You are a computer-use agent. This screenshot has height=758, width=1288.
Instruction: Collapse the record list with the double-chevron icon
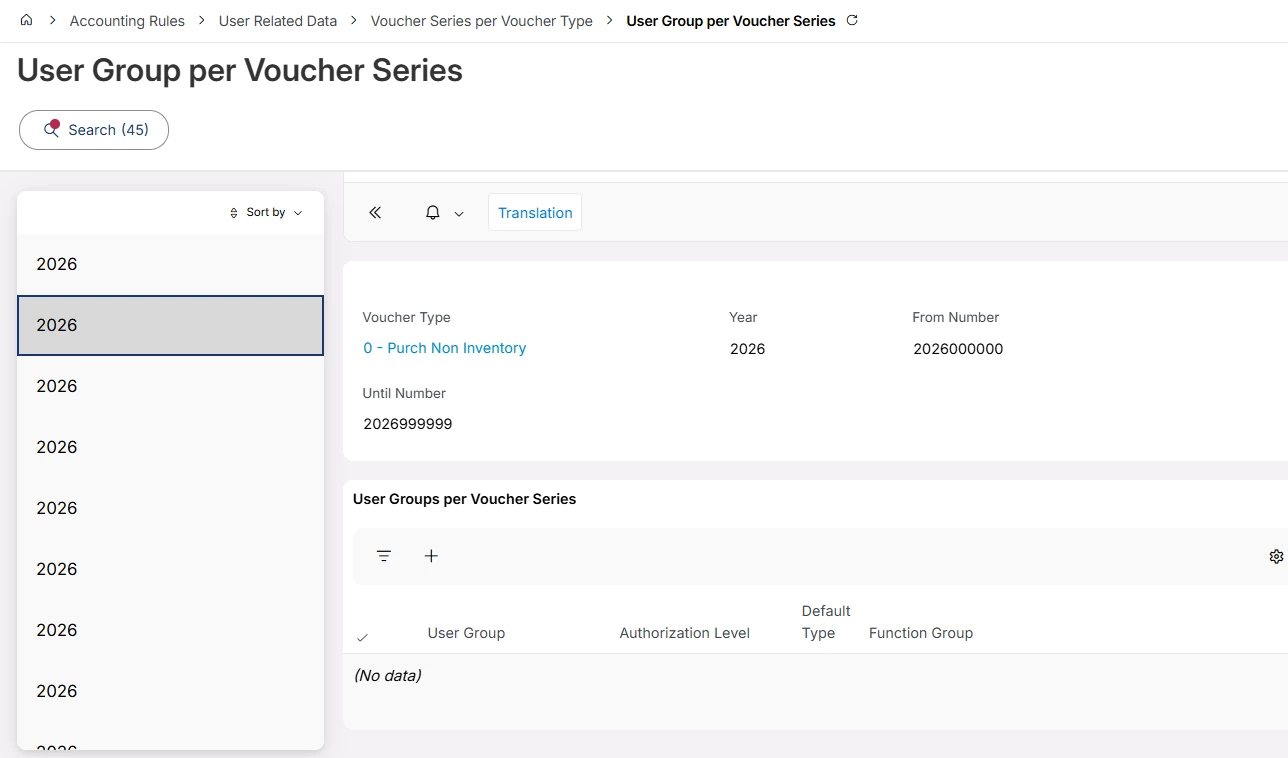click(375, 213)
